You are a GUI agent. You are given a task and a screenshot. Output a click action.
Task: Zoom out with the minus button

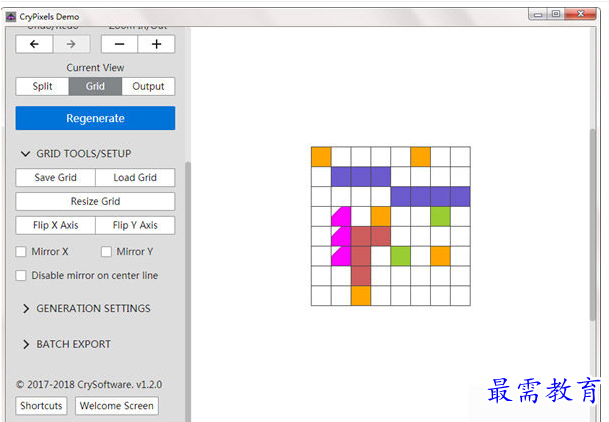click(x=119, y=44)
